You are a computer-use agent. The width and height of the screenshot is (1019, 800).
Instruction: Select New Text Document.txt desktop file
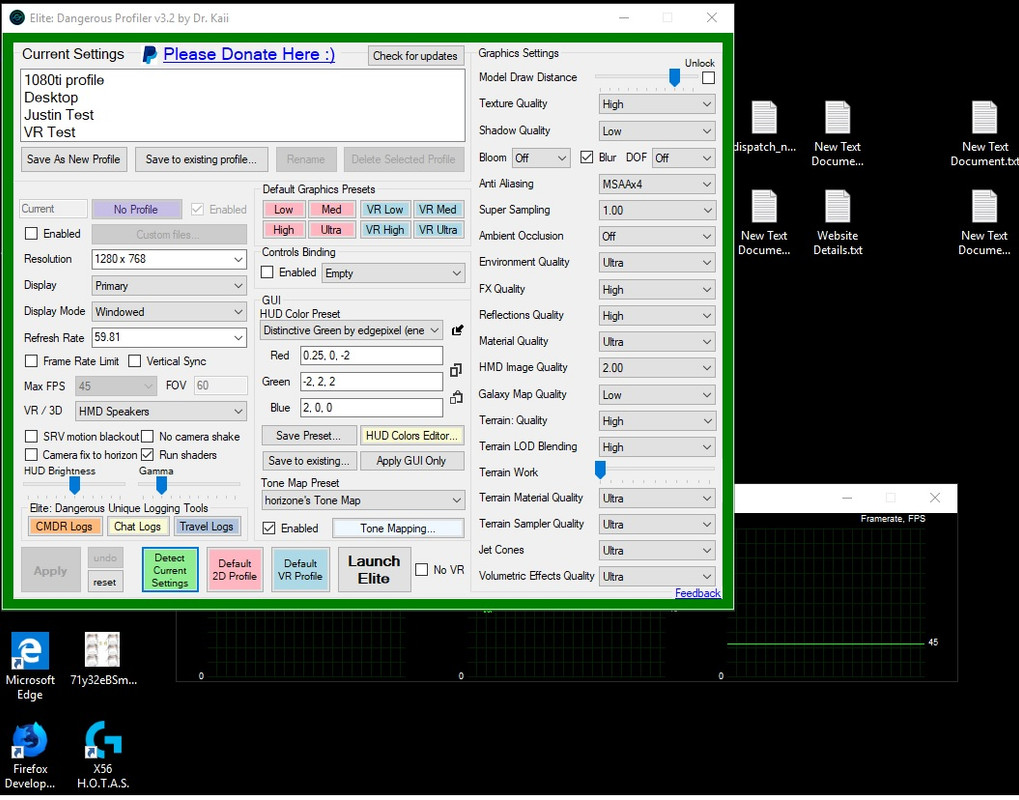tap(985, 134)
